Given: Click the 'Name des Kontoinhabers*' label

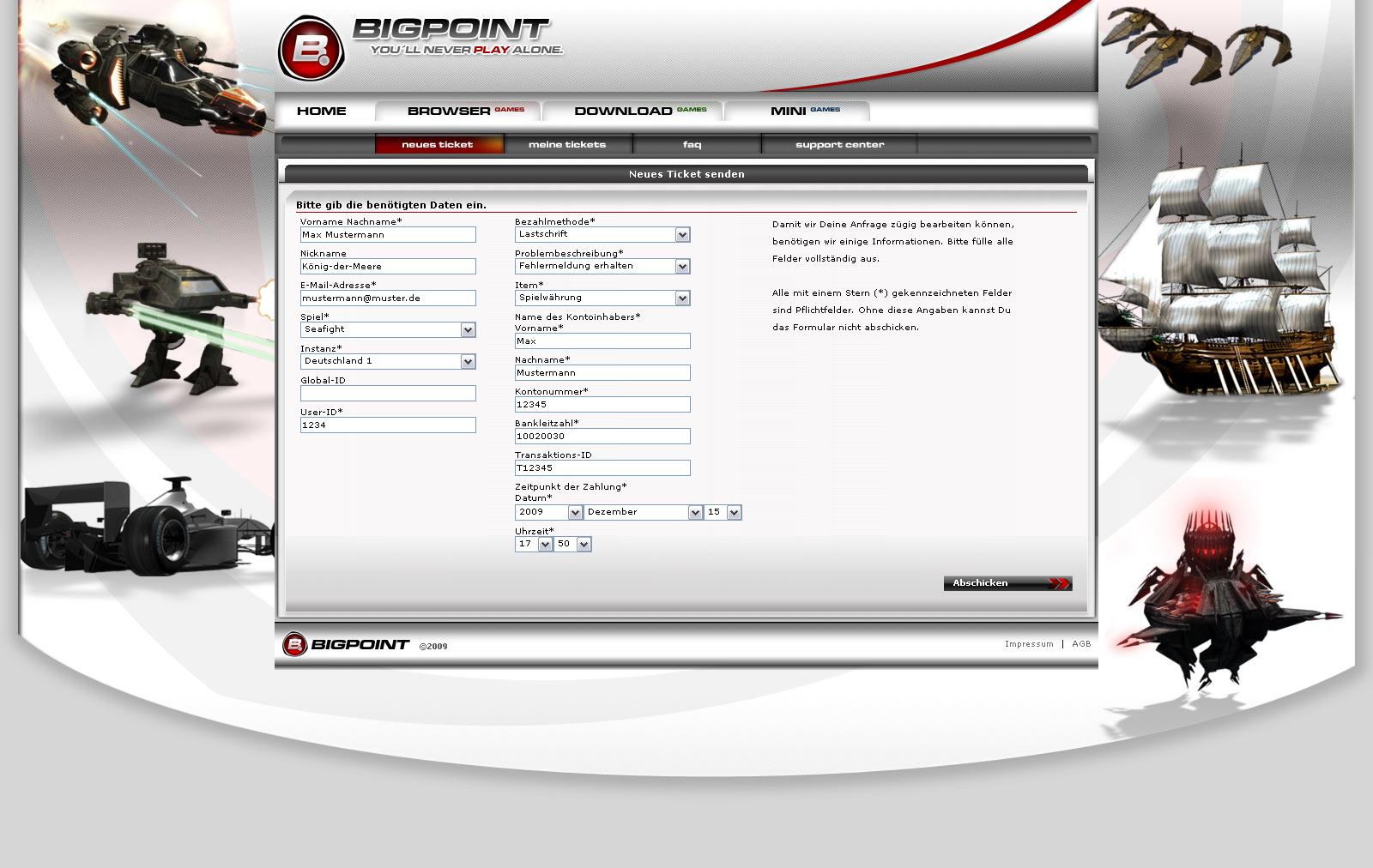Looking at the screenshot, I should point(578,316).
